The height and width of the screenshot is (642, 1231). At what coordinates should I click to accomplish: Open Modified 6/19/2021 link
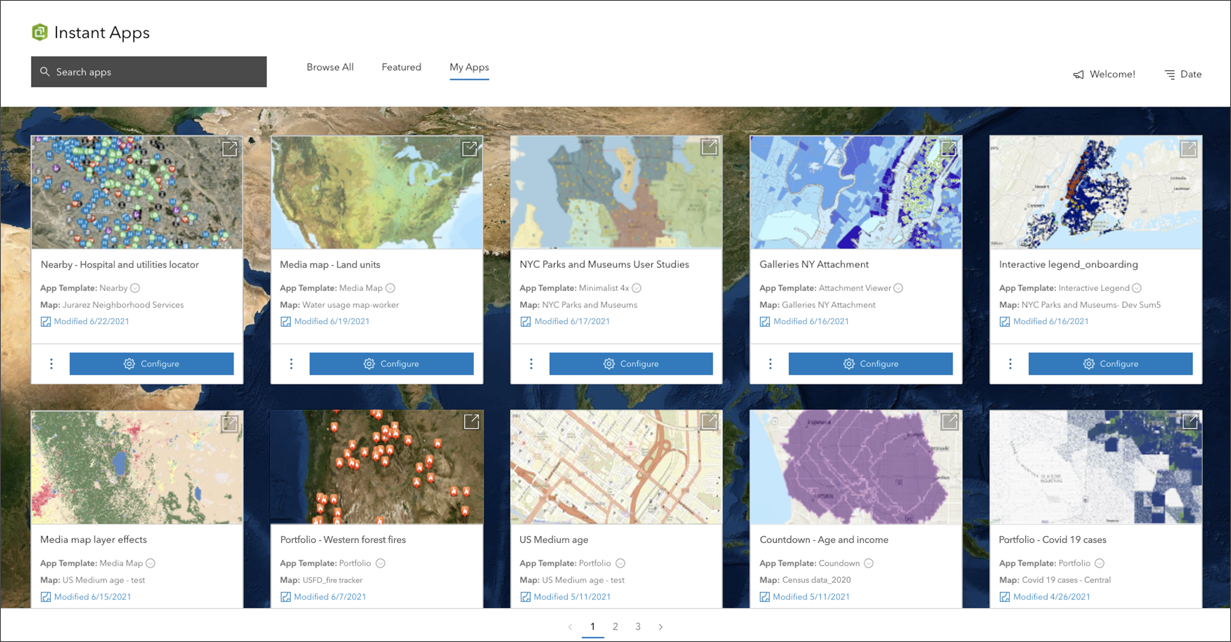point(324,322)
